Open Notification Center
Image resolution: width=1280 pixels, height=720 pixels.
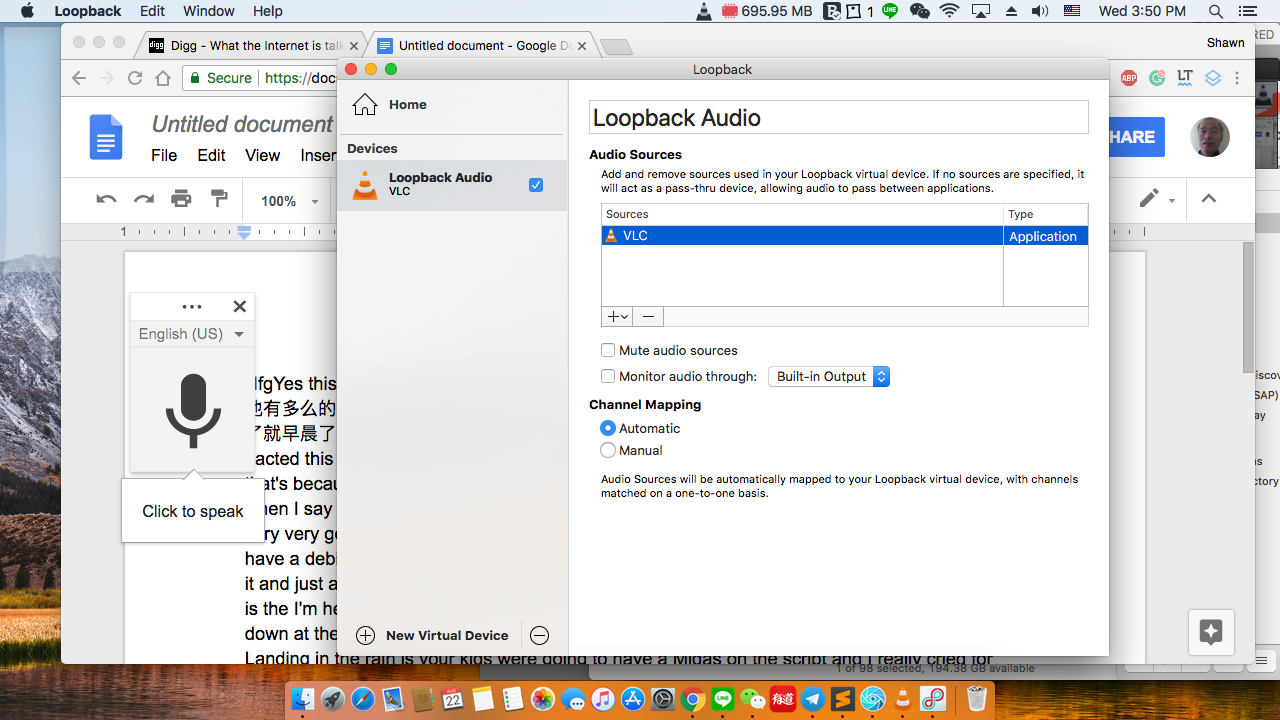(1246, 11)
